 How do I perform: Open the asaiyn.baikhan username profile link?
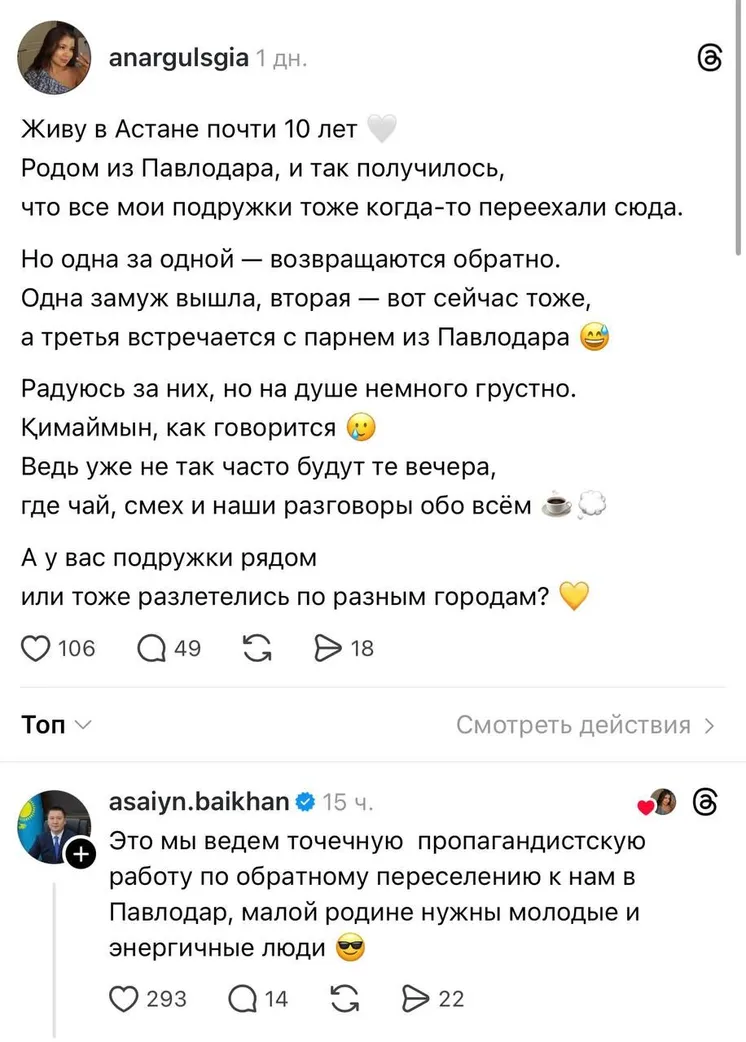[x=198, y=802]
